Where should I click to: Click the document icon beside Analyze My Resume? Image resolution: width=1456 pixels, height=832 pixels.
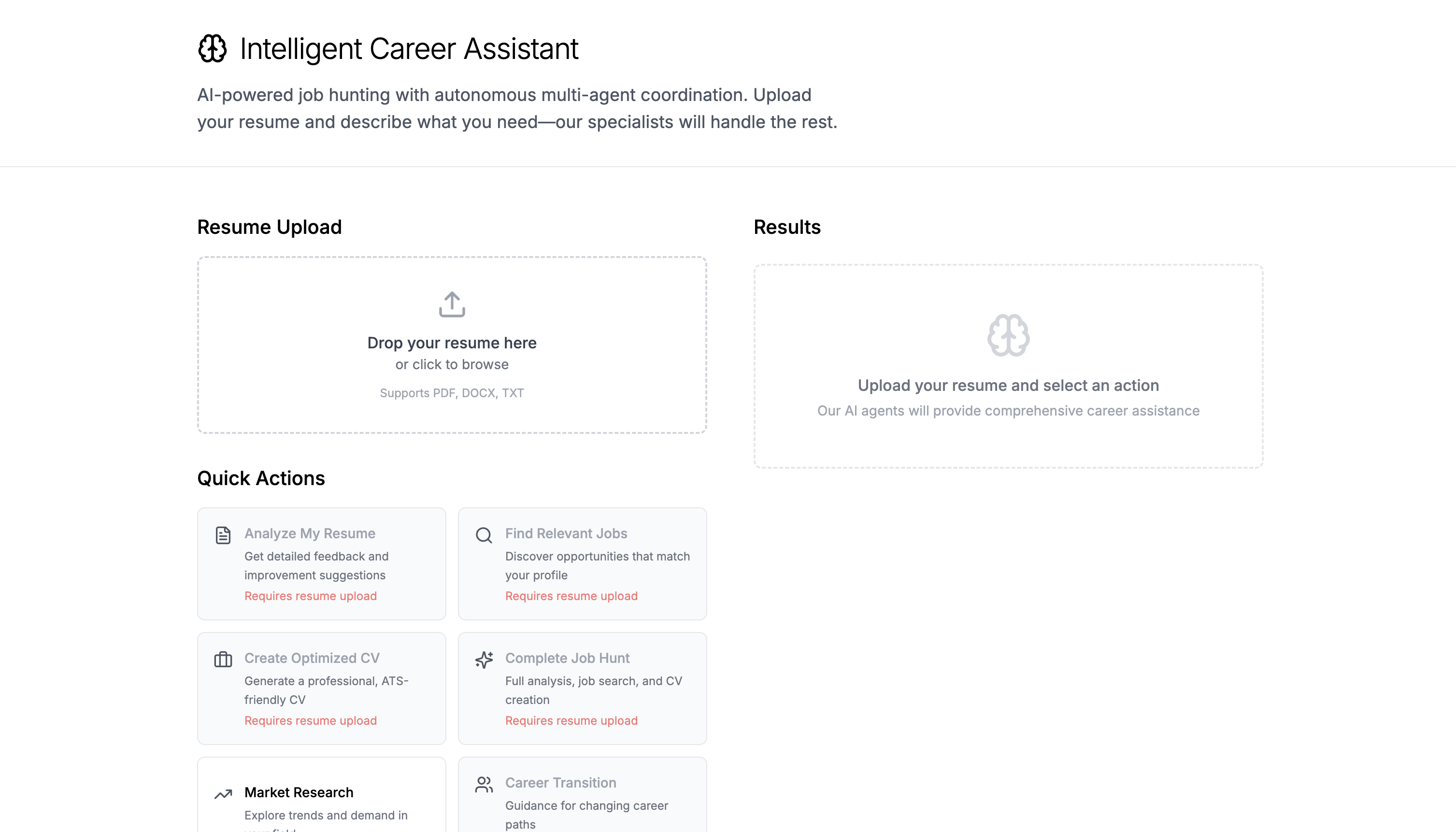coord(223,535)
